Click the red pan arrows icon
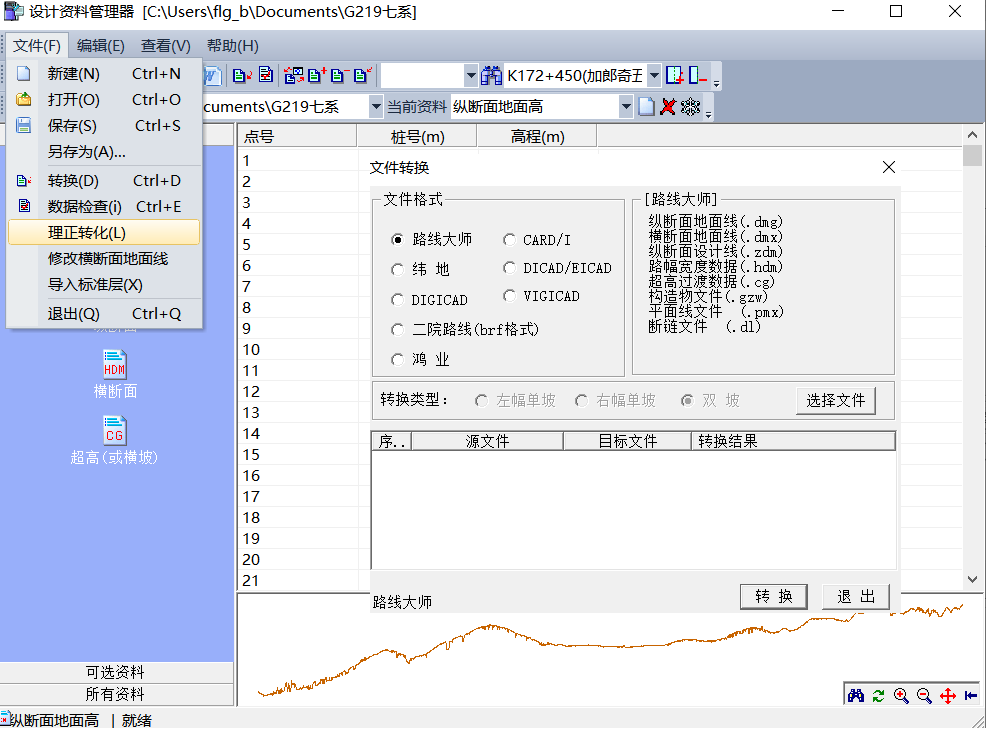 pyautogui.click(x=947, y=696)
